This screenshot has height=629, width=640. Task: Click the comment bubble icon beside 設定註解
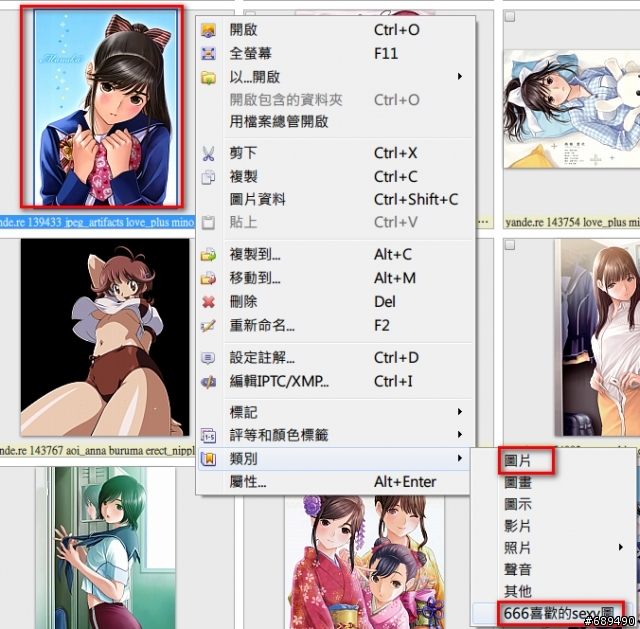(208, 358)
